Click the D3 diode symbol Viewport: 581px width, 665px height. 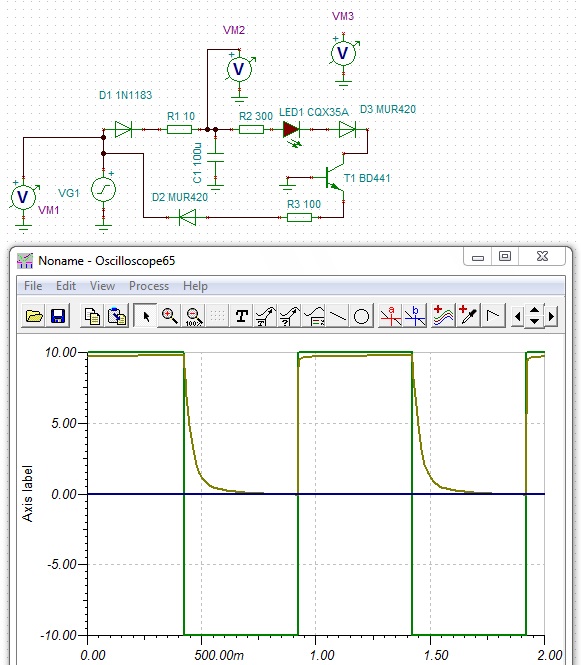point(347,129)
